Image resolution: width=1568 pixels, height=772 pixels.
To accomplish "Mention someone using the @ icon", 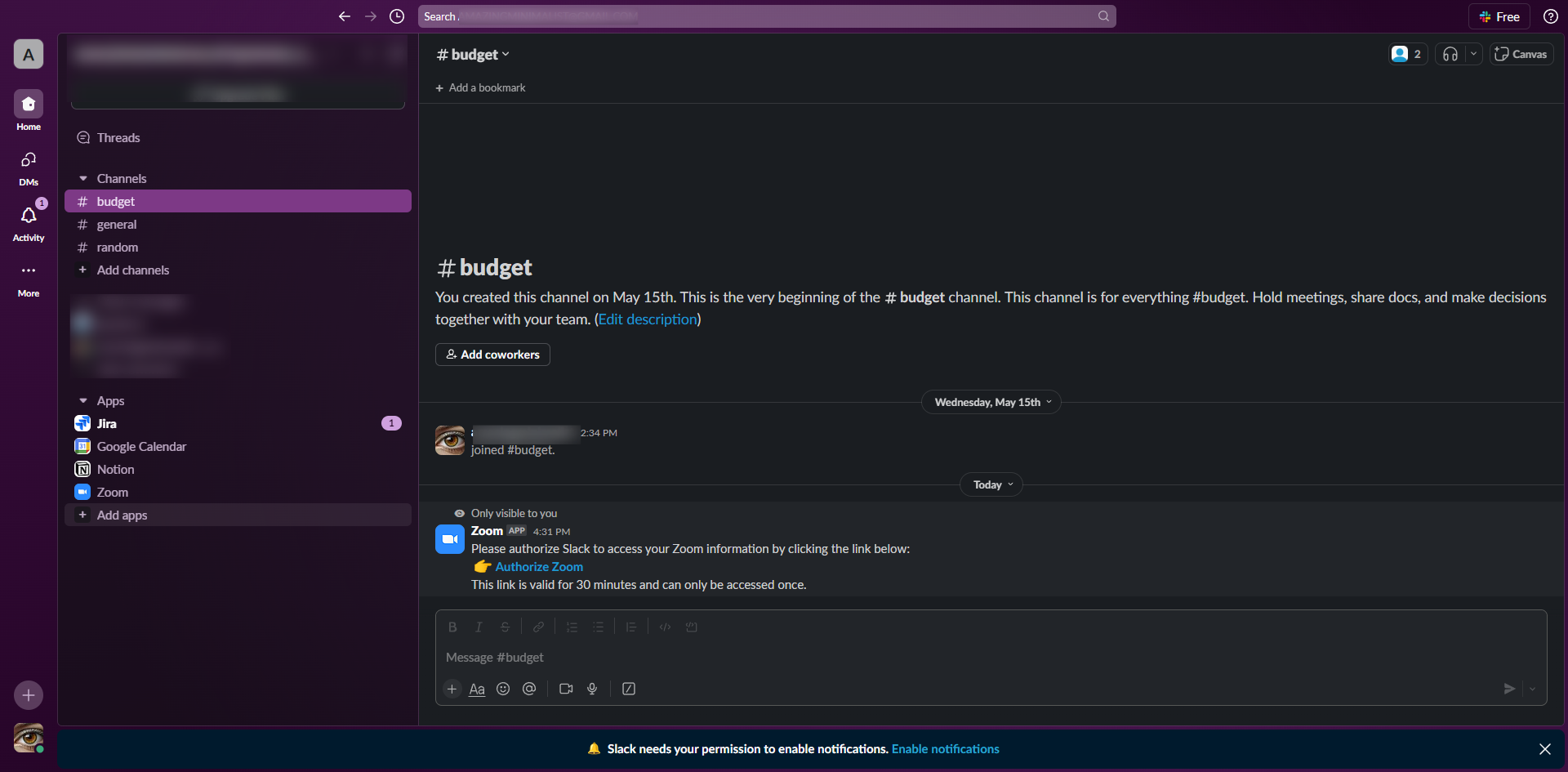I will 529,689.
